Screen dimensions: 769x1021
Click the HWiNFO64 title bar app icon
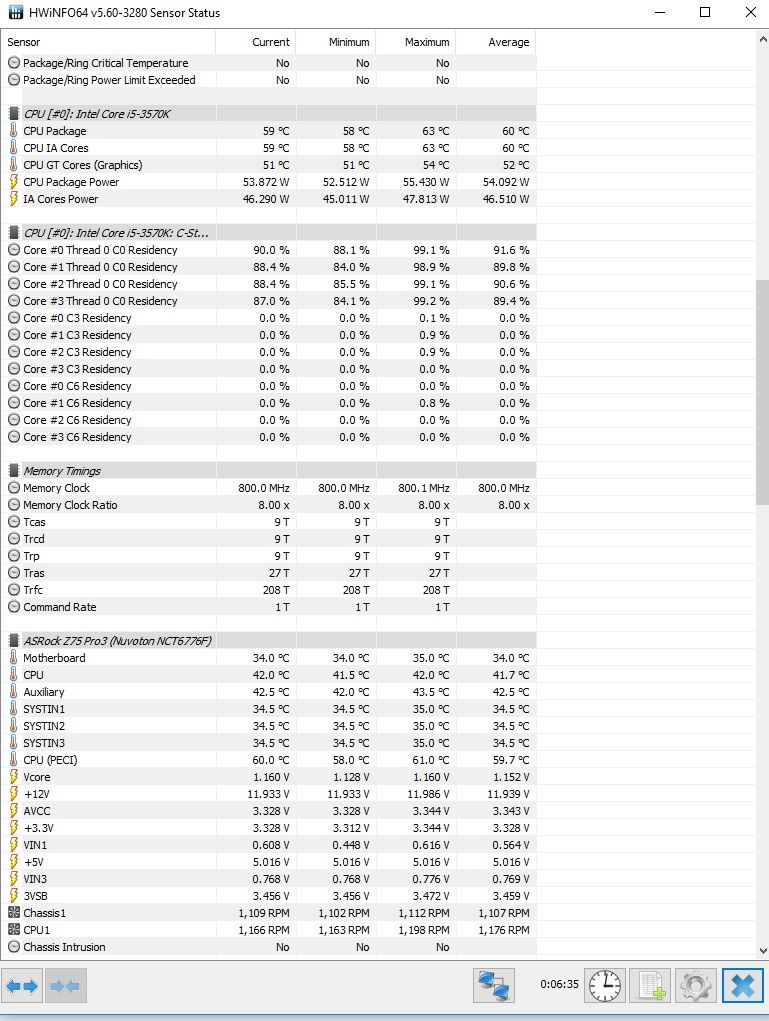(14, 12)
